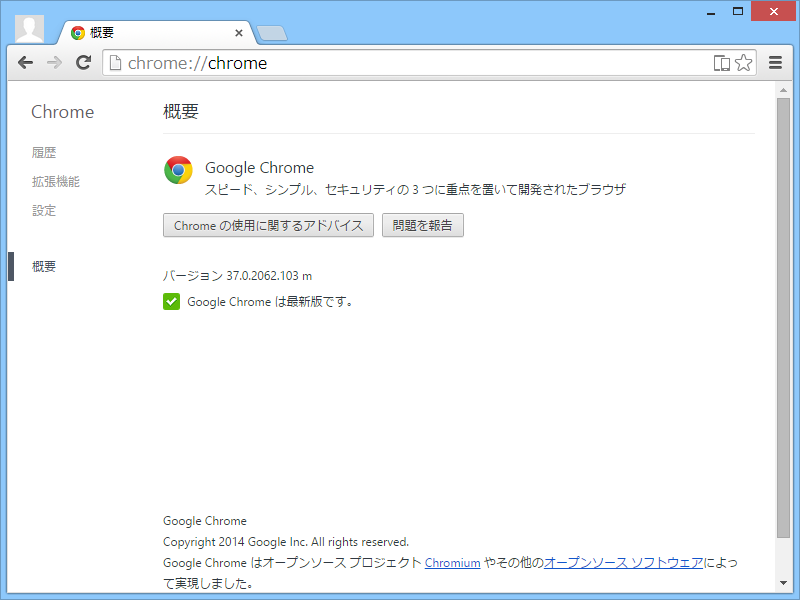The image size is (800, 600).
Task: Click the page/device icon in the address bar
Action: pos(721,62)
